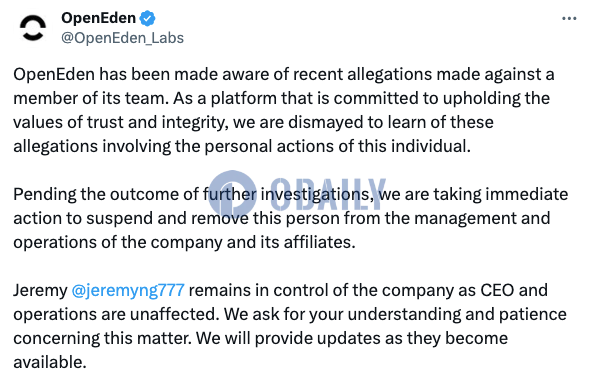Click the phrase trust and integrity
The height and width of the screenshot is (390, 594).
point(157,123)
